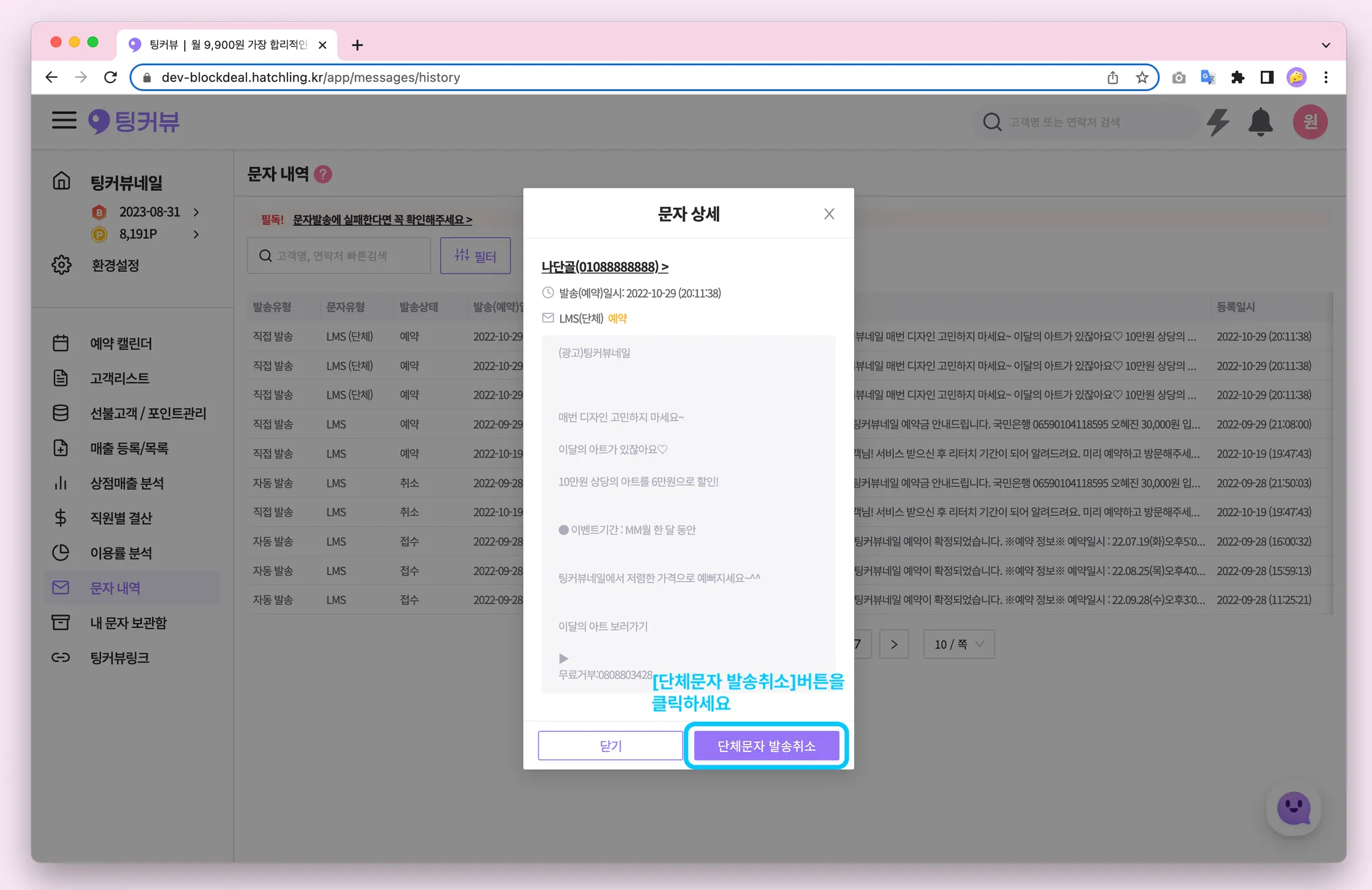The image size is (1372, 890).
Task: Open the 10 / 쪽 page size dropdown
Action: 959,644
